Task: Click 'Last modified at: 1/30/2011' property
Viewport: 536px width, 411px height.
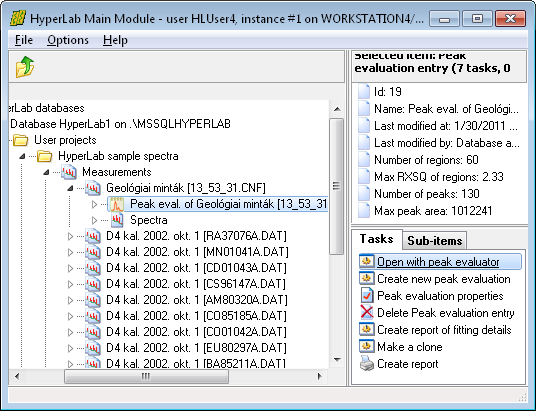Action: 446,126
